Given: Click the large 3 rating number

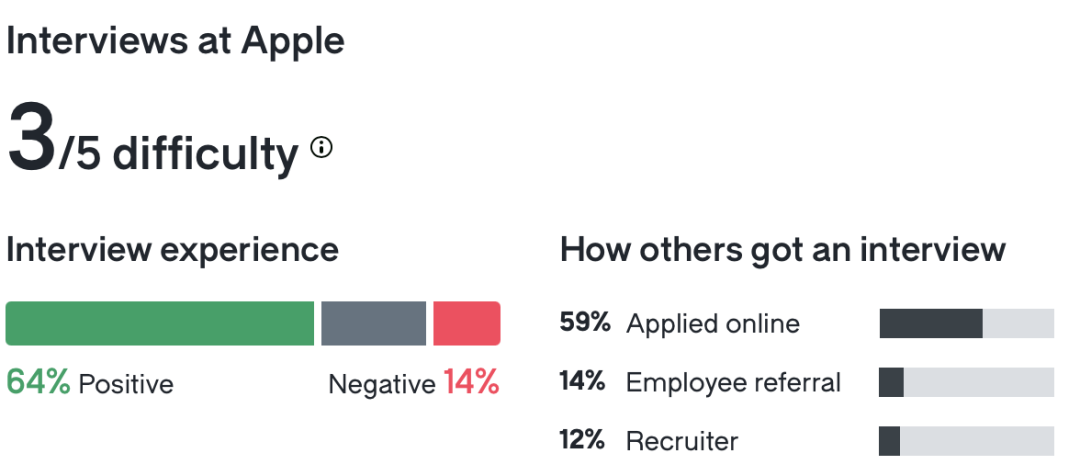Looking at the screenshot, I should [x=30, y=140].
